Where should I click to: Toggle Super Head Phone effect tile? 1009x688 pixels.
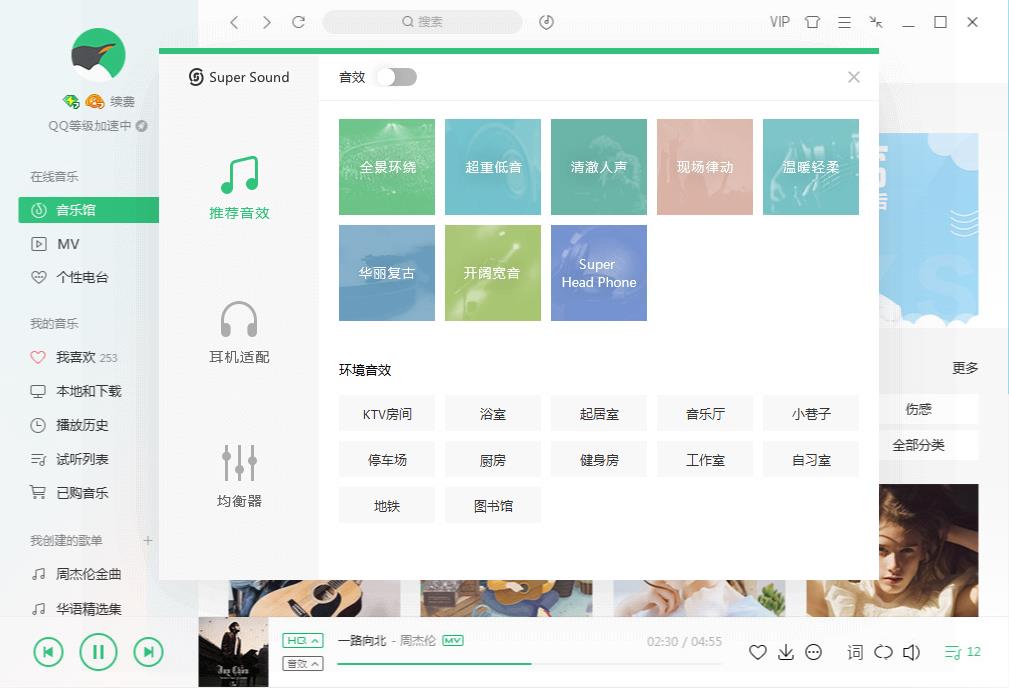(x=598, y=272)
